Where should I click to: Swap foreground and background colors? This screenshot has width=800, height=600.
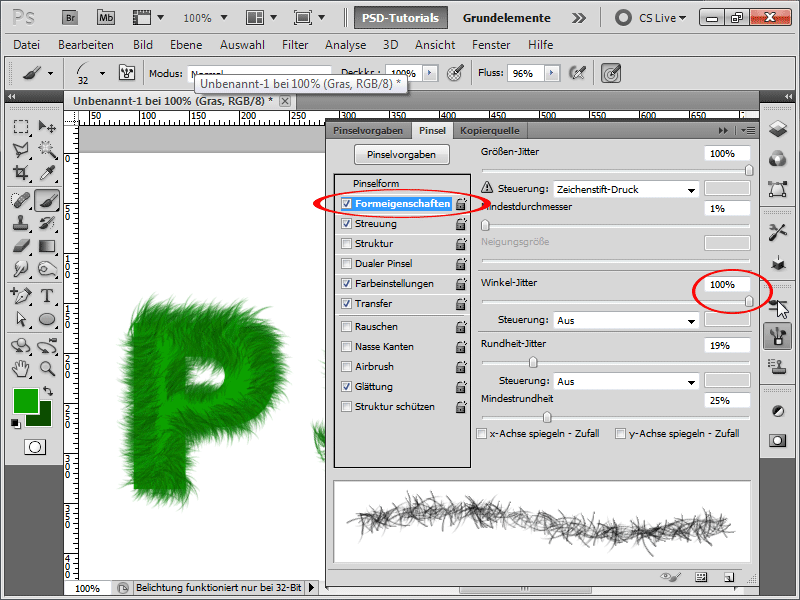tap(48, 391)
